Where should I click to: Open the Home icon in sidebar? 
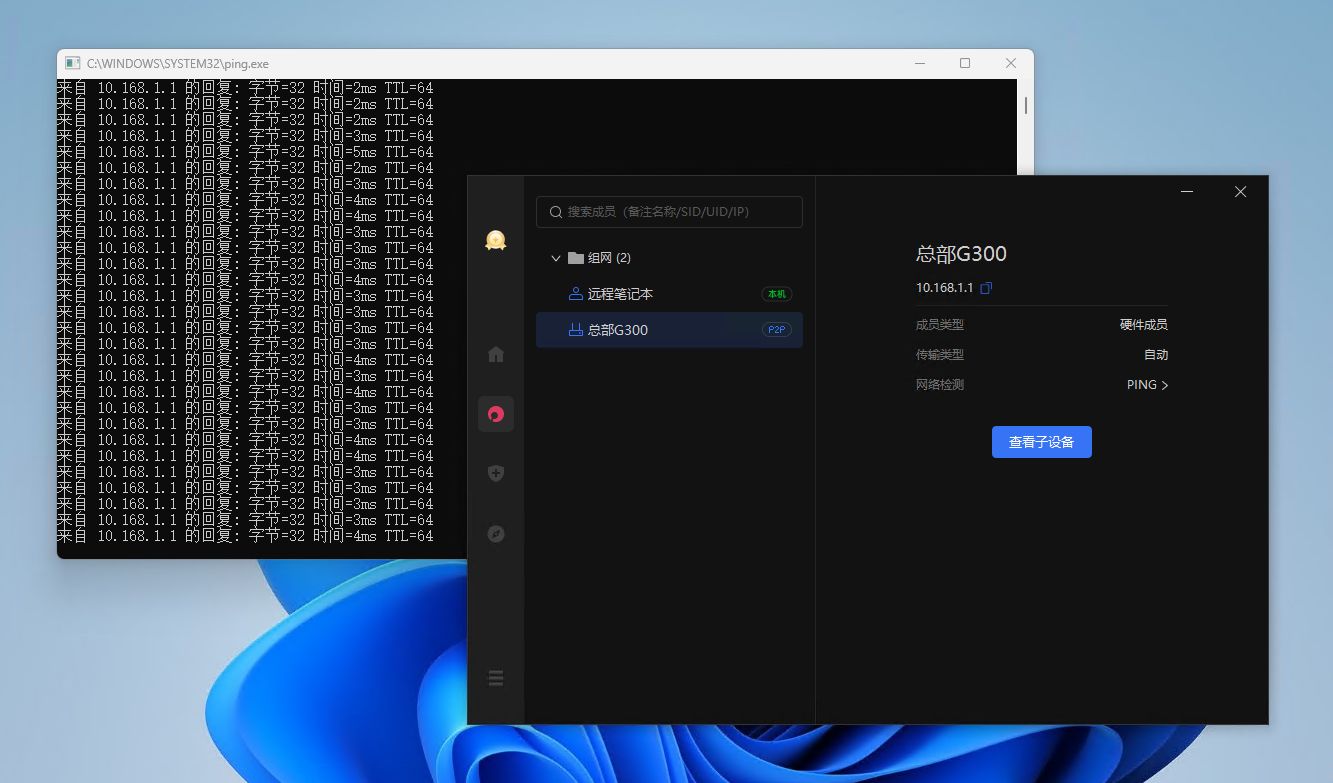pos(496,354)
